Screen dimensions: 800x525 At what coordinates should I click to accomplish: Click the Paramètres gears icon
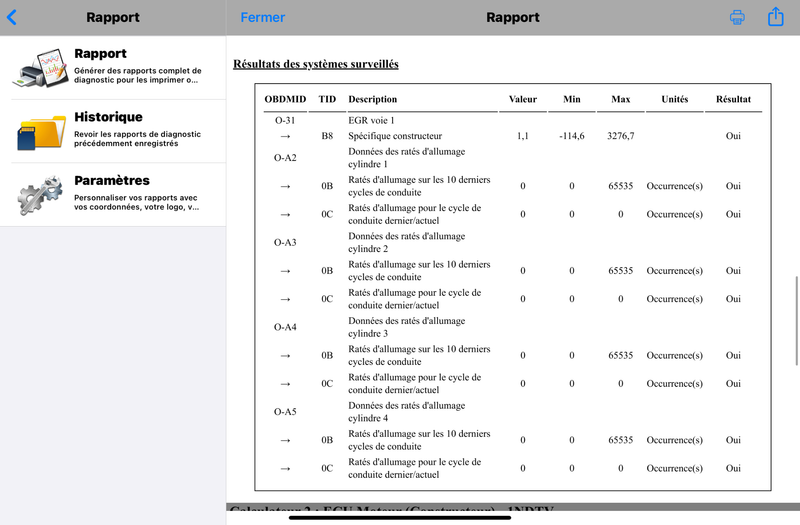(40, 195)
